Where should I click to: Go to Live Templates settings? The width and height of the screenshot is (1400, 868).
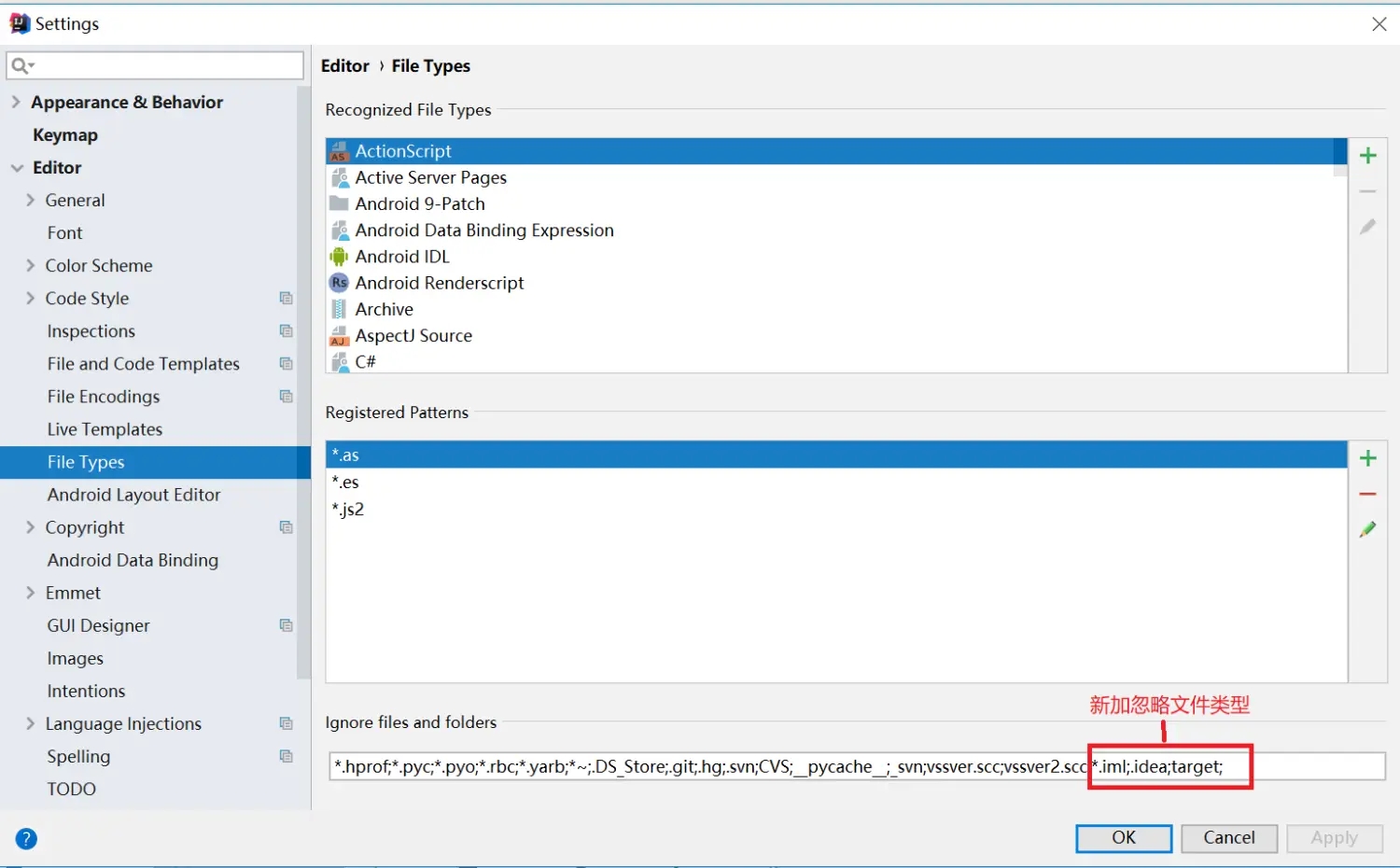coord(105,429)
